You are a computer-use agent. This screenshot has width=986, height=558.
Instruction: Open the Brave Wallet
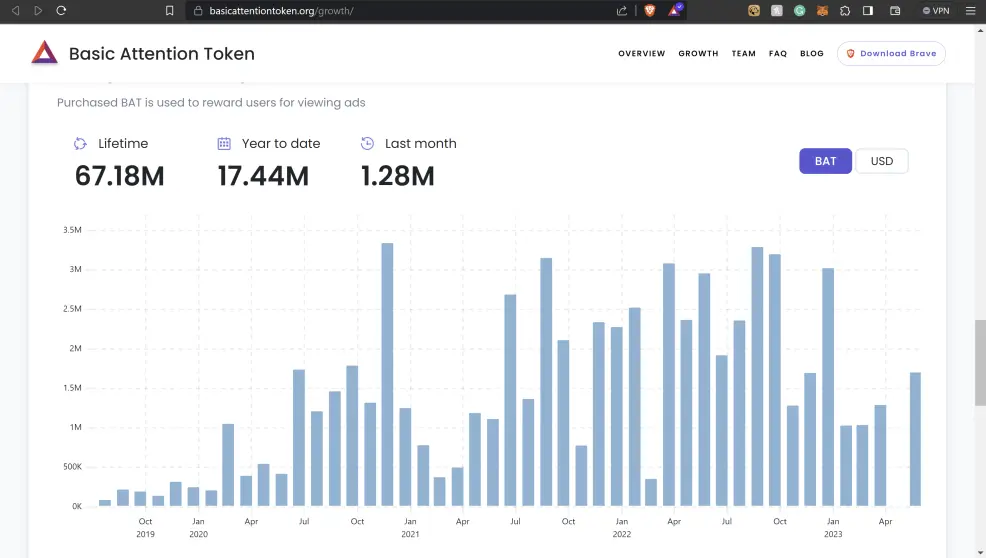pyautogui.click(x=895, y=11)
